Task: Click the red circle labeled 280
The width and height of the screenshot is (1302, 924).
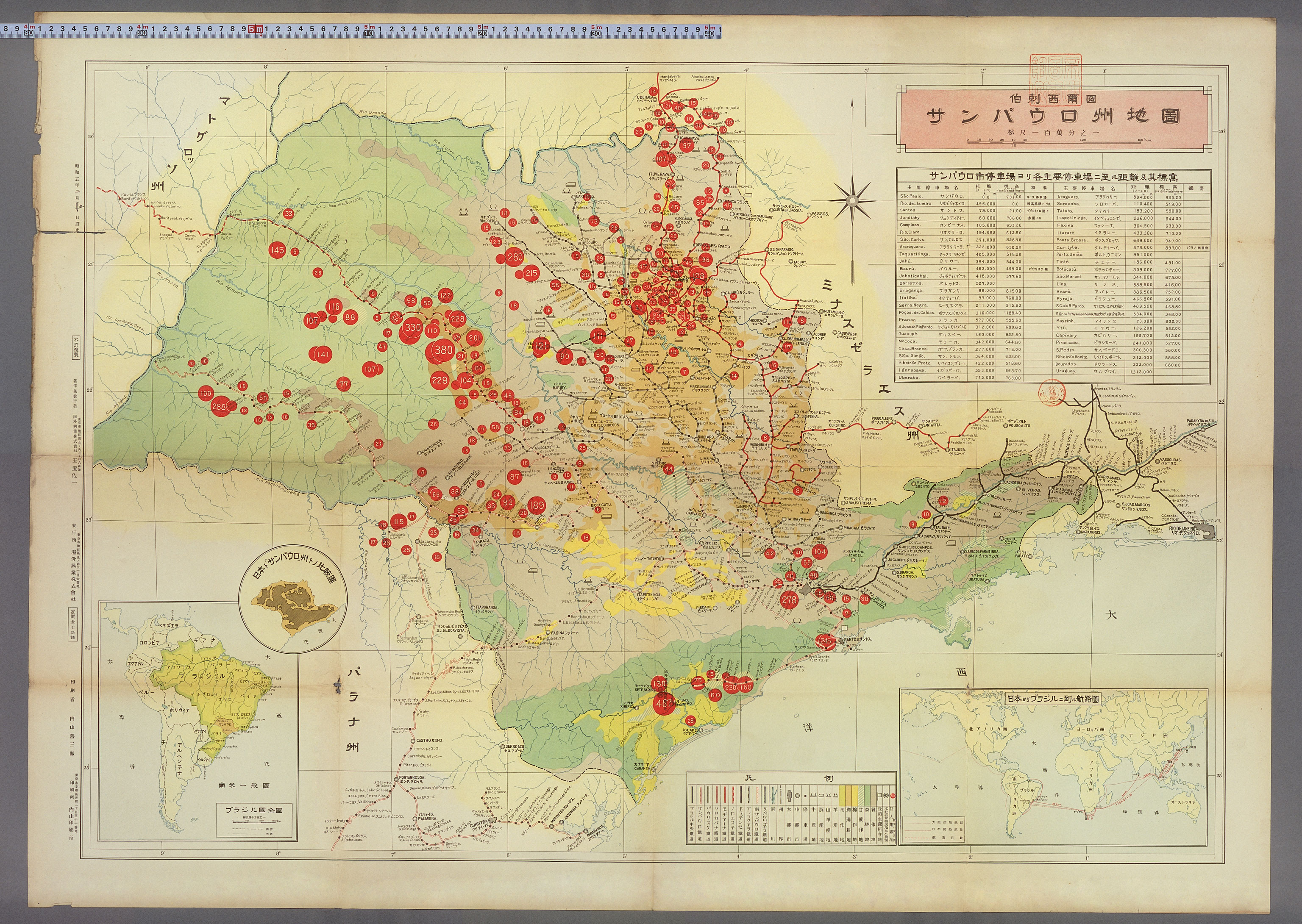Action: tap(515, 257)
